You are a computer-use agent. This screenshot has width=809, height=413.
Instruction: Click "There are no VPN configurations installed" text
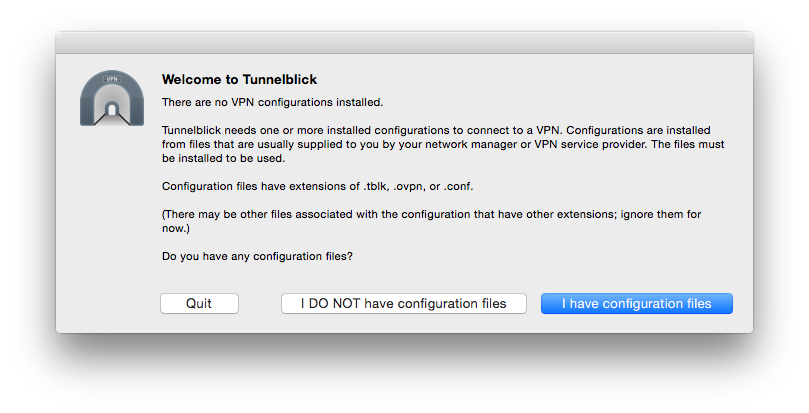(272, 102)
